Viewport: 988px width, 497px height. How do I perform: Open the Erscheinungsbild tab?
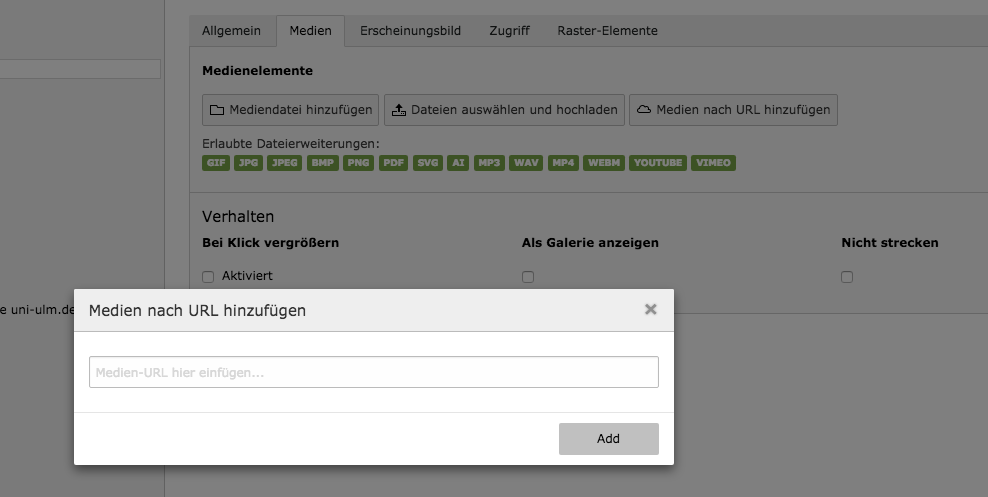click(x=410, y=31)
